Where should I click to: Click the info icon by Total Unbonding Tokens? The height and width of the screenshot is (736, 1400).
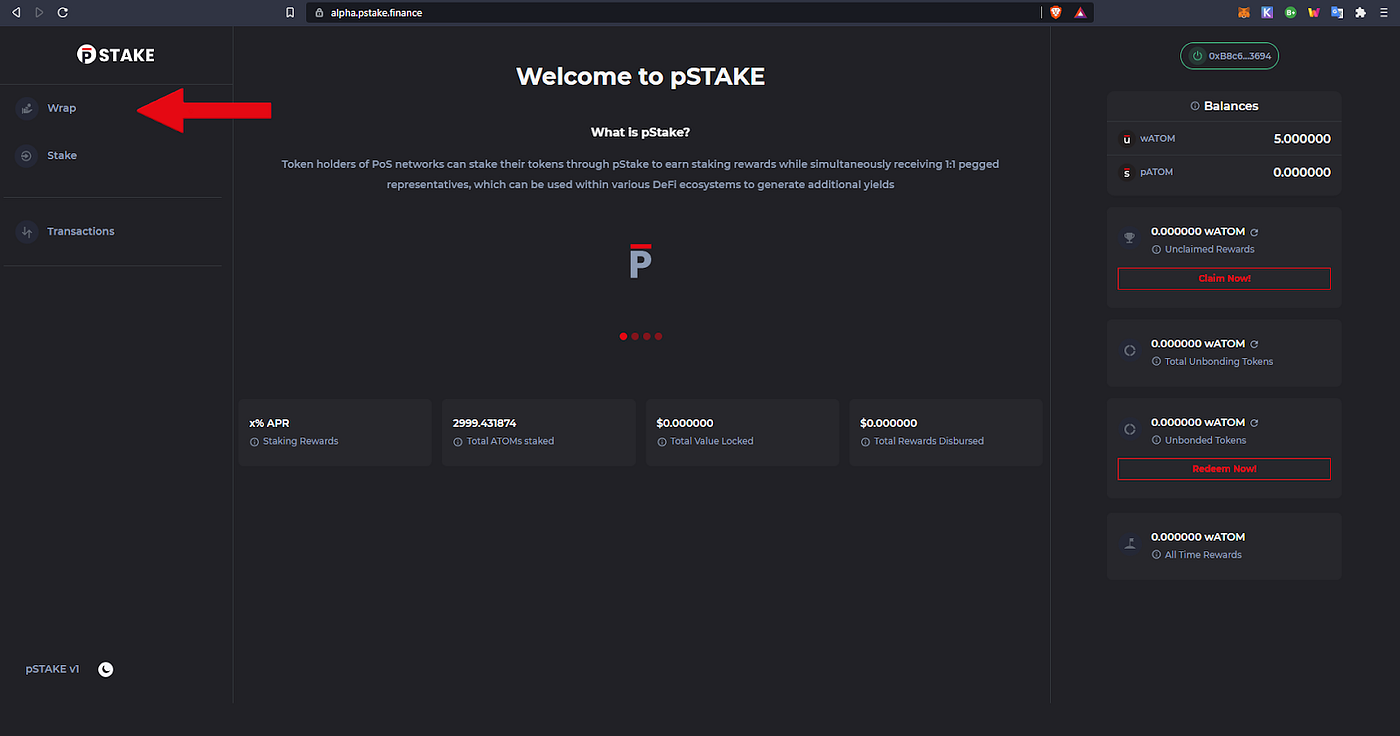click(x=1156, y=361)
